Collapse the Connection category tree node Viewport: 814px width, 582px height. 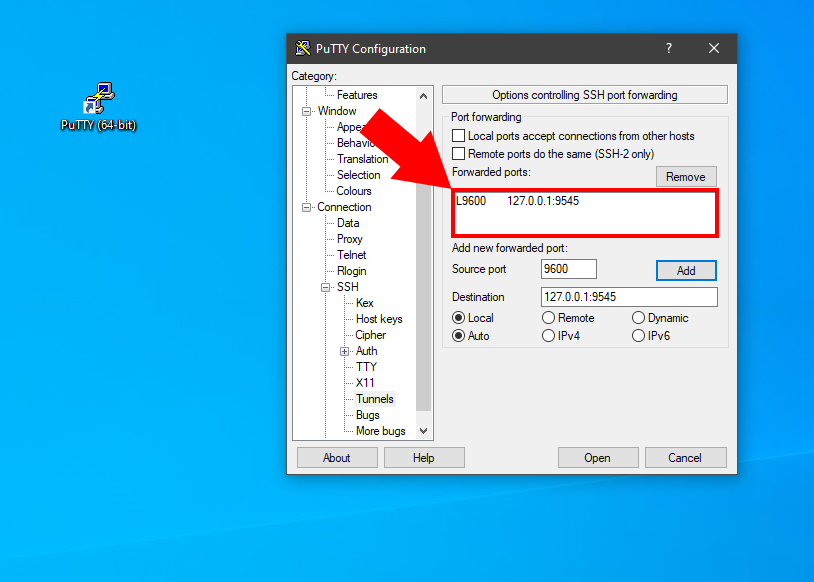pos(306,208)
